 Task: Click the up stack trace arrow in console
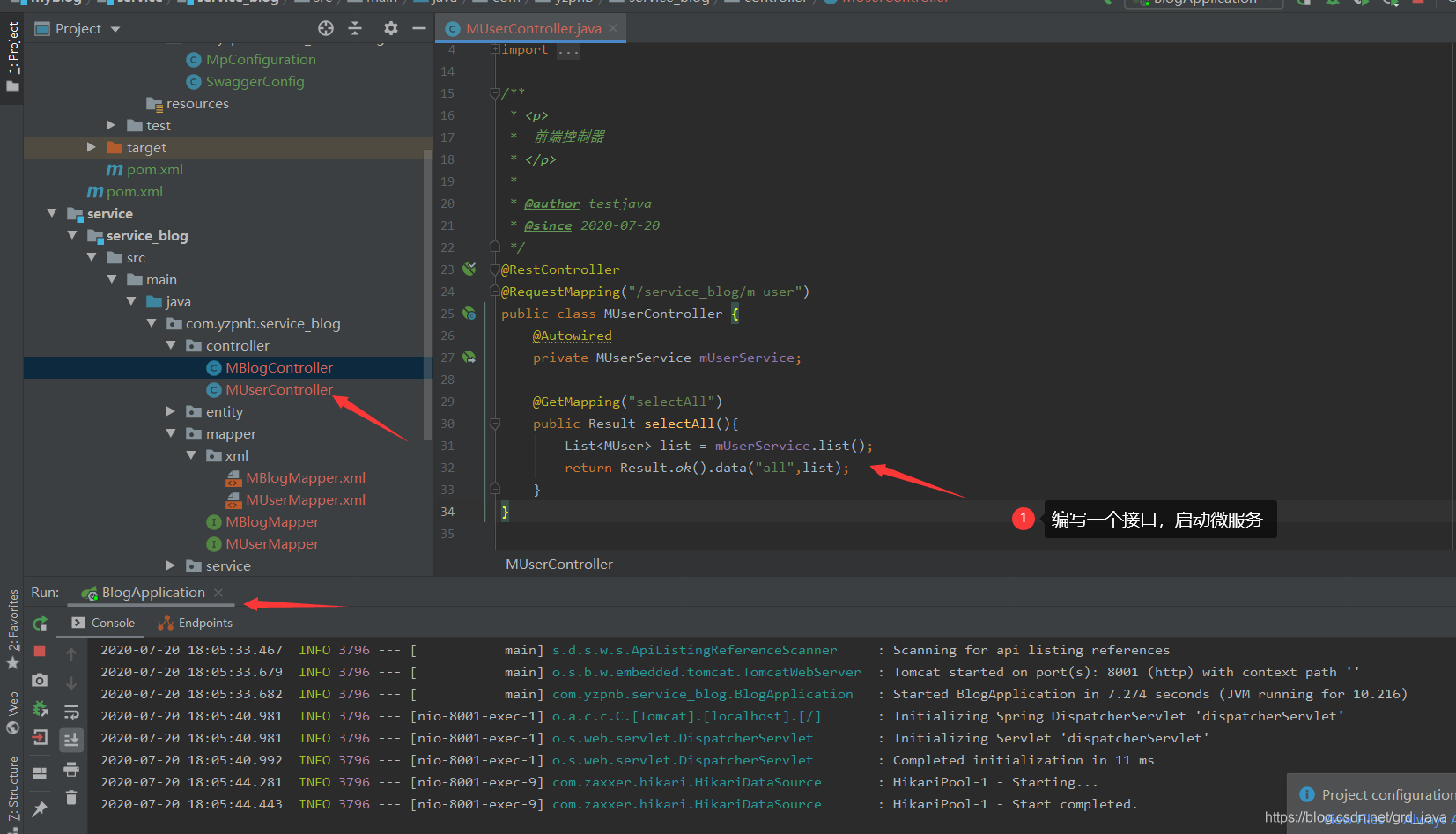(71, 654)
